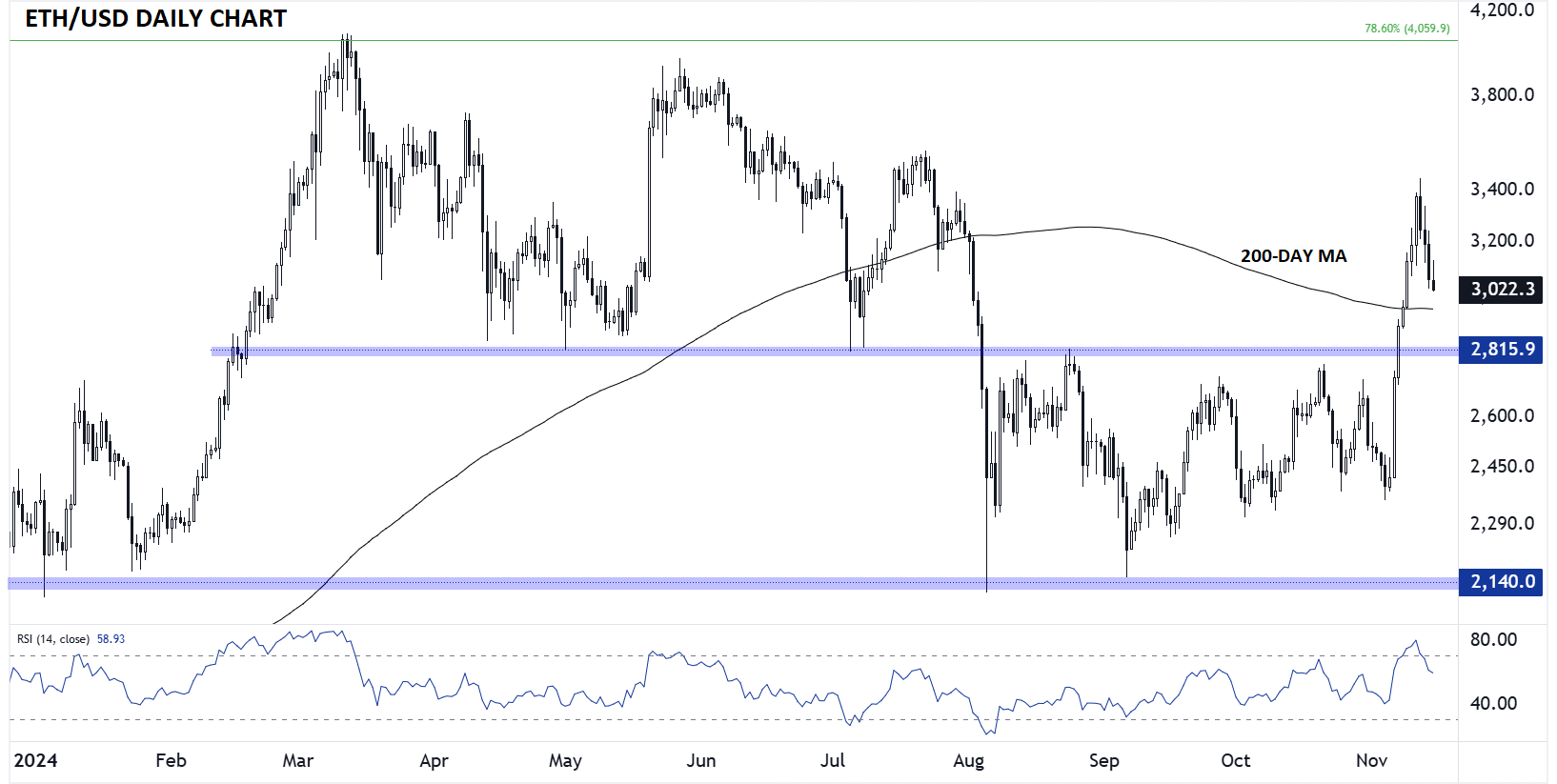
Task: Click the Aug label on time axis
Action: (x=968, y=760)
